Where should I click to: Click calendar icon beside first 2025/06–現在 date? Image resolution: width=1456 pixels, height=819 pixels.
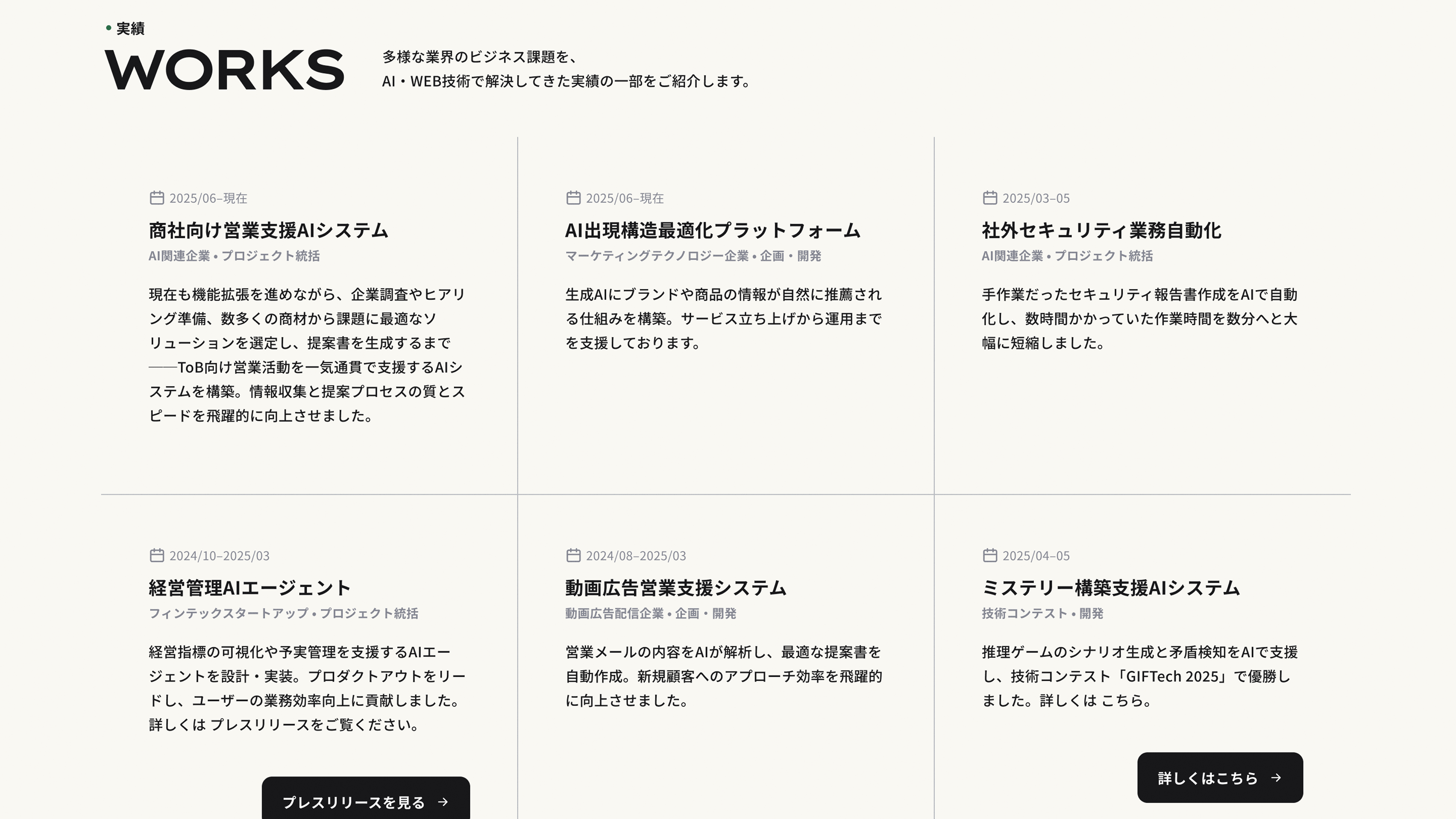pos(157,198)
